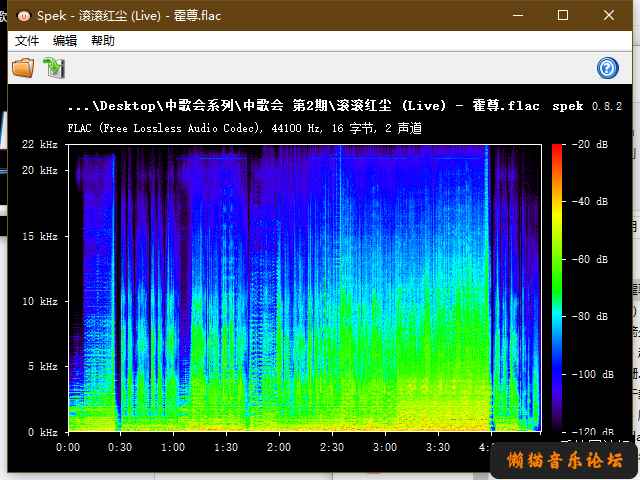Open the 帮助 menu
Viewport: 640px width, 480px height.
[x=103, y=41]
